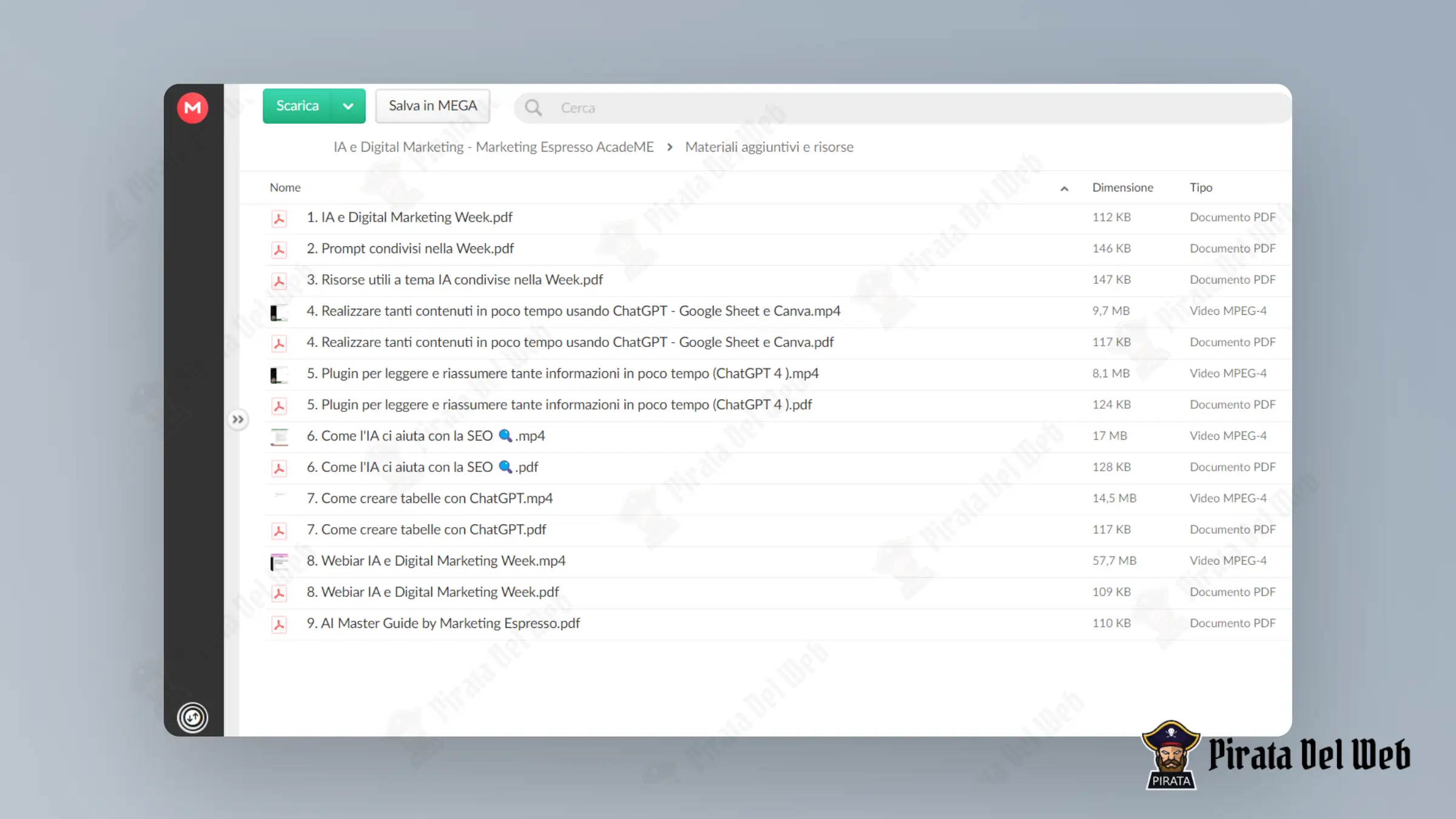Click PDF icon of 7. Come creare tabelle pdf

tap(279, 531)
